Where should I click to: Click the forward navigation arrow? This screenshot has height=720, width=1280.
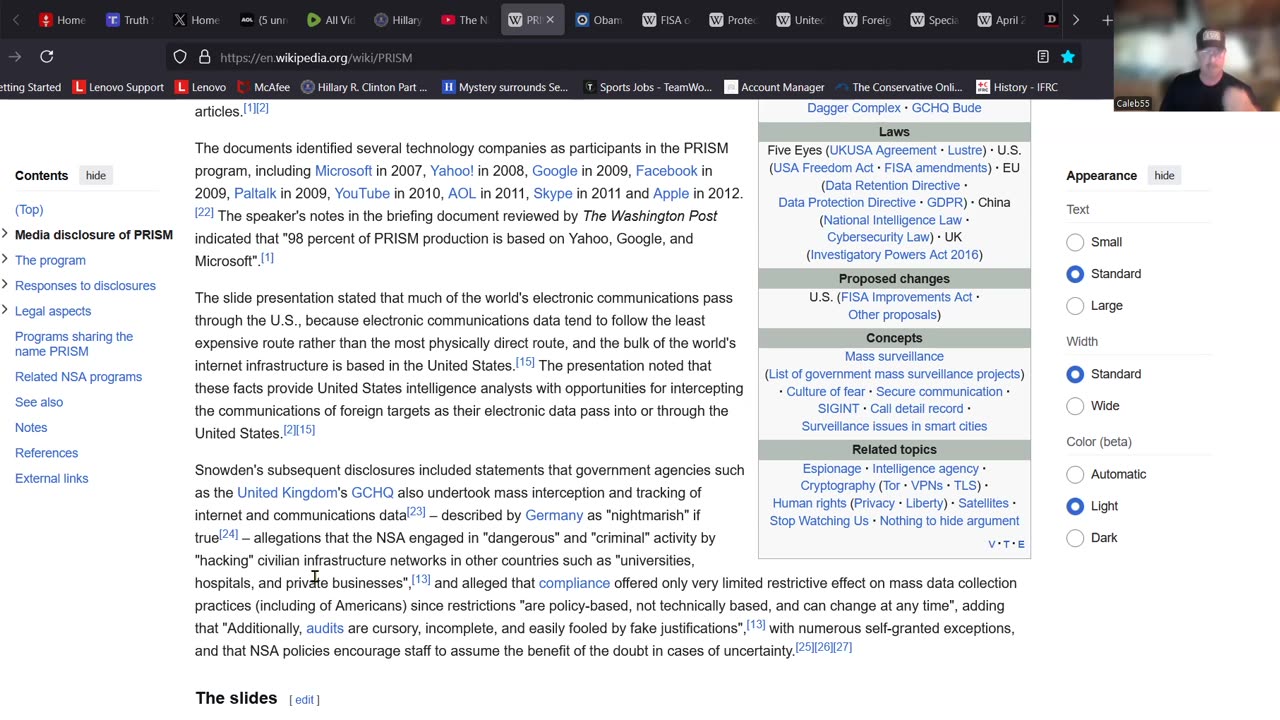click(x=14, y=57)
